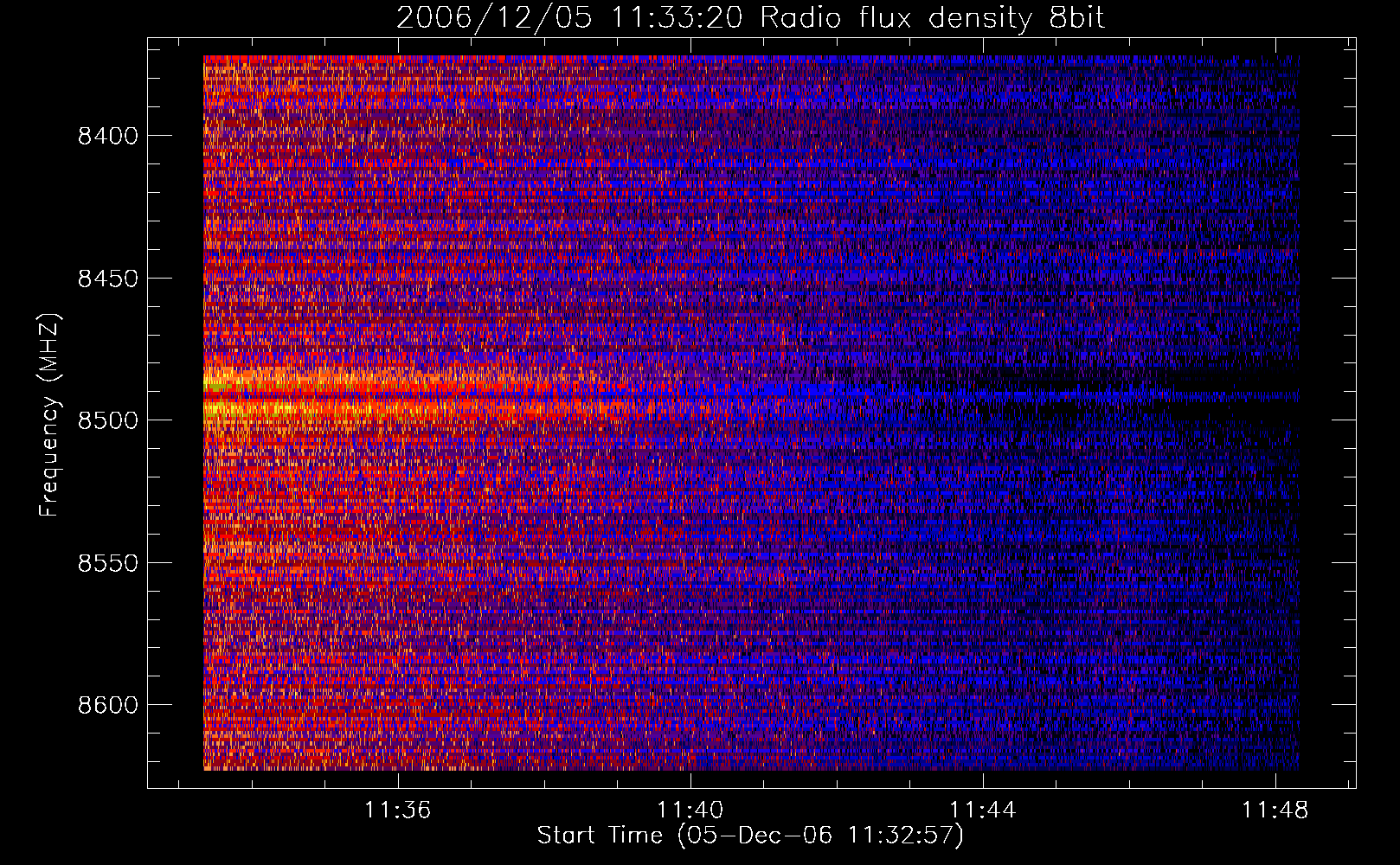Click the 11:36 time tick label

click(398, 811)
